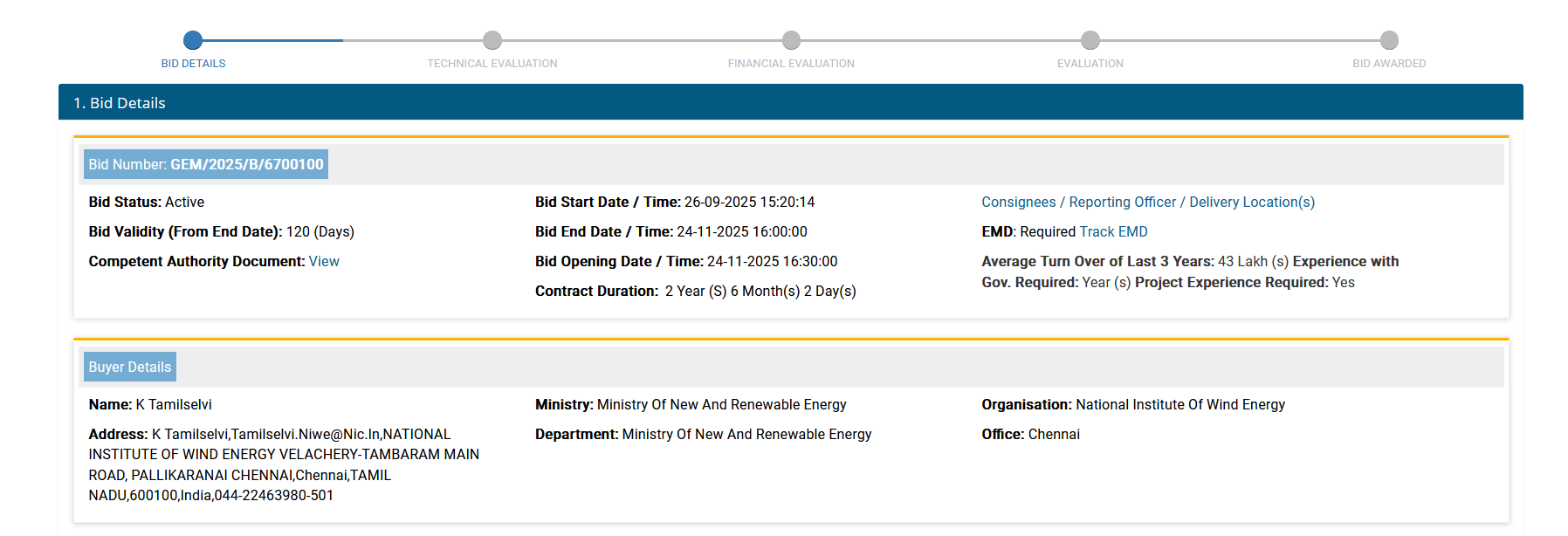Viewport: 1568px width, 536px height.
Task: Click the blue Bid Details step circle
Action: pyautogui.click(x=193, y=40)
